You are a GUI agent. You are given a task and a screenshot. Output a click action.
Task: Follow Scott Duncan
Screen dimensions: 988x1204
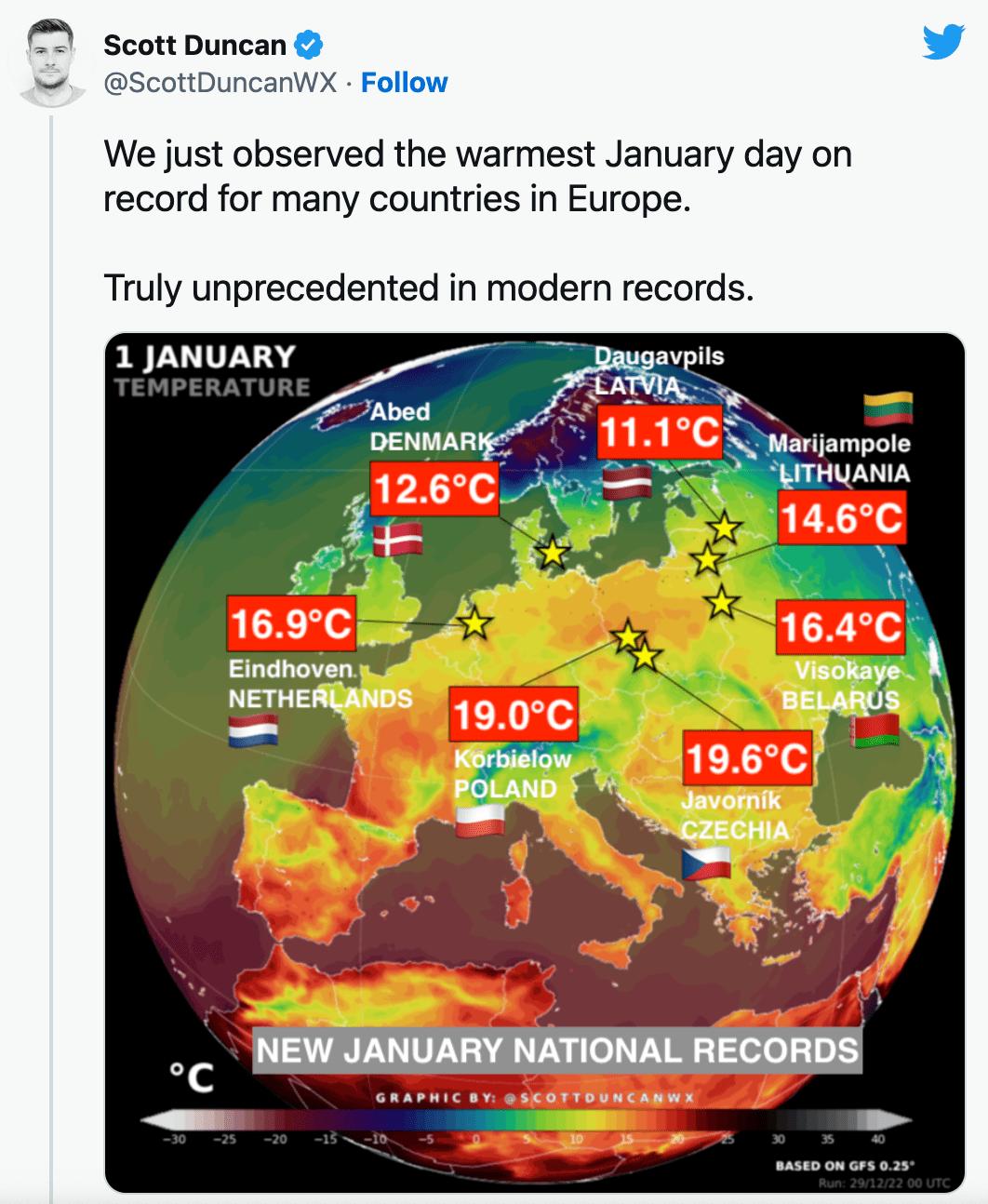tap(404, 83)
